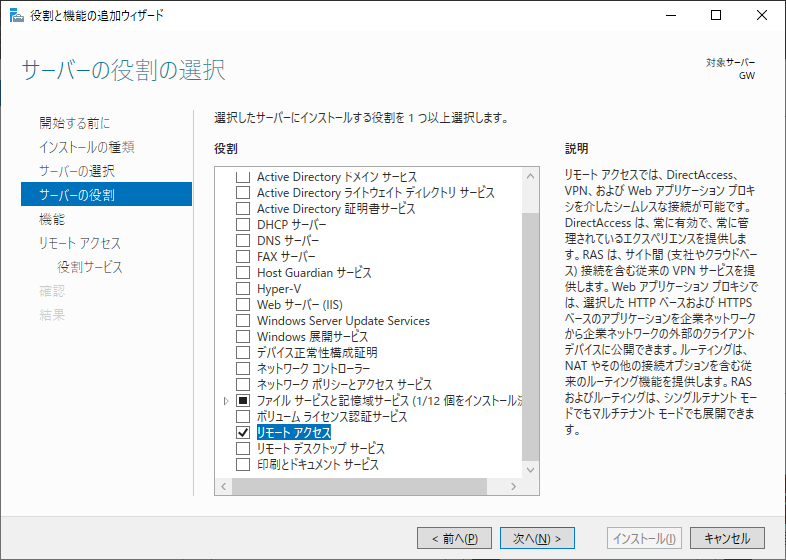Select the Host Guardian サービス label

(x=314, y=273)
